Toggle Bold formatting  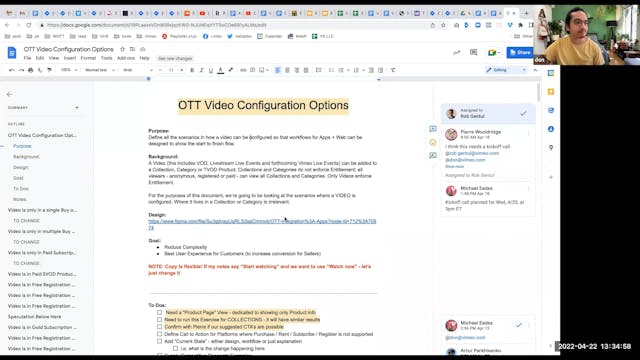[192, 70]
